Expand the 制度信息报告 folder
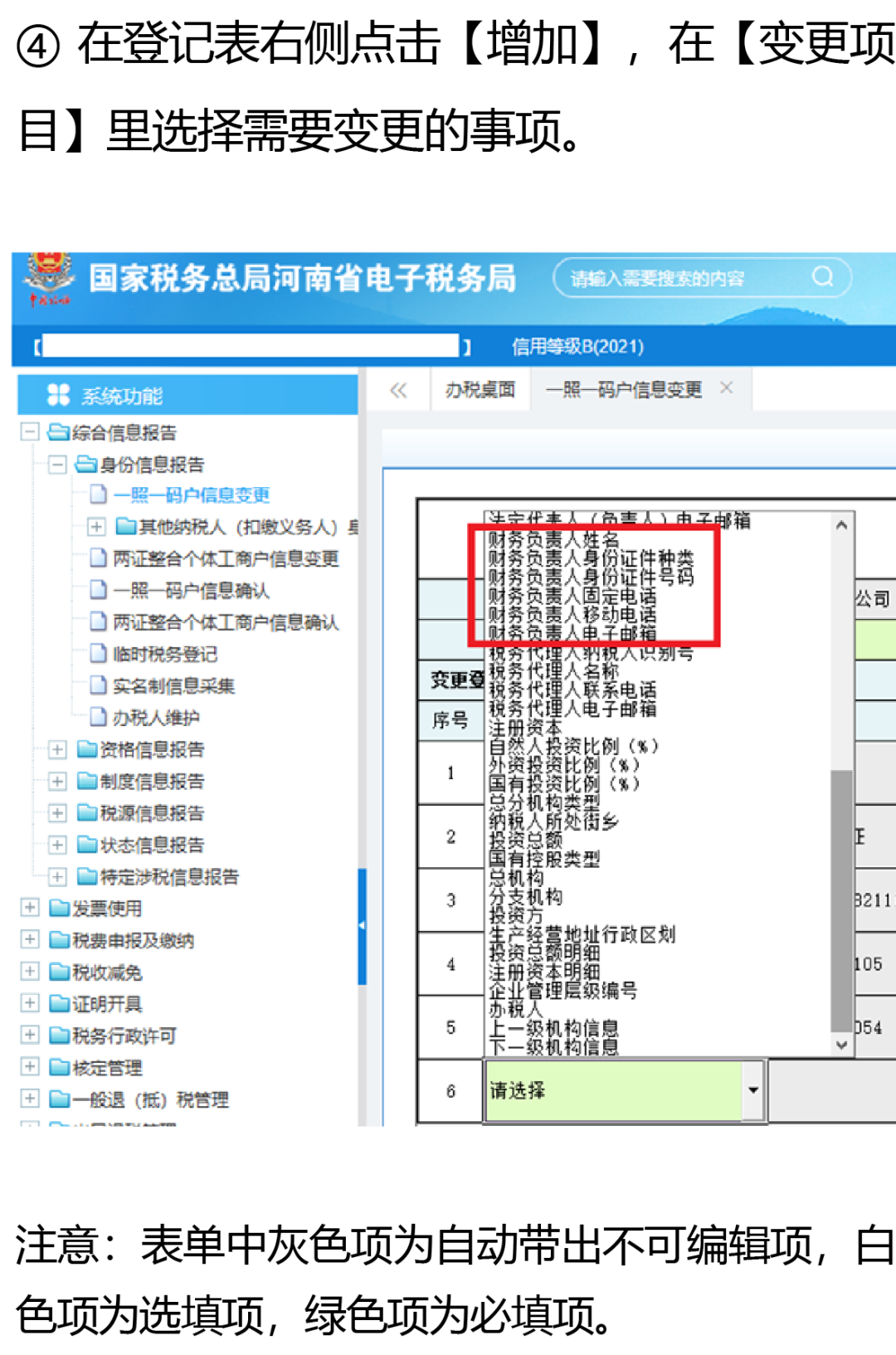The height and width of the screenshot is (1355, 896). pos(57,781)
